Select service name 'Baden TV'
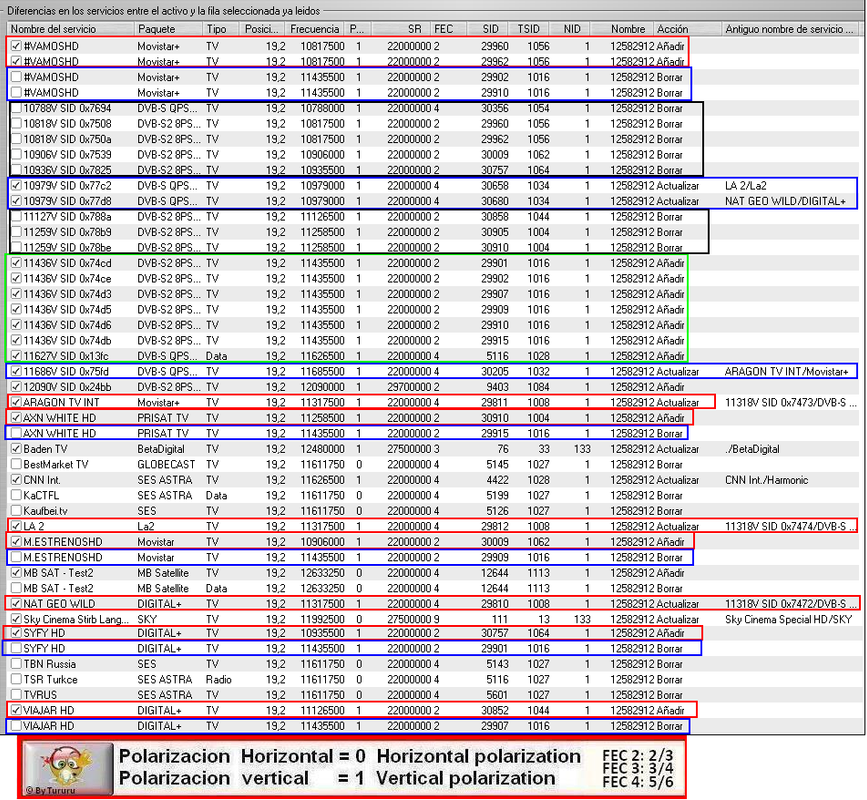 45,449
